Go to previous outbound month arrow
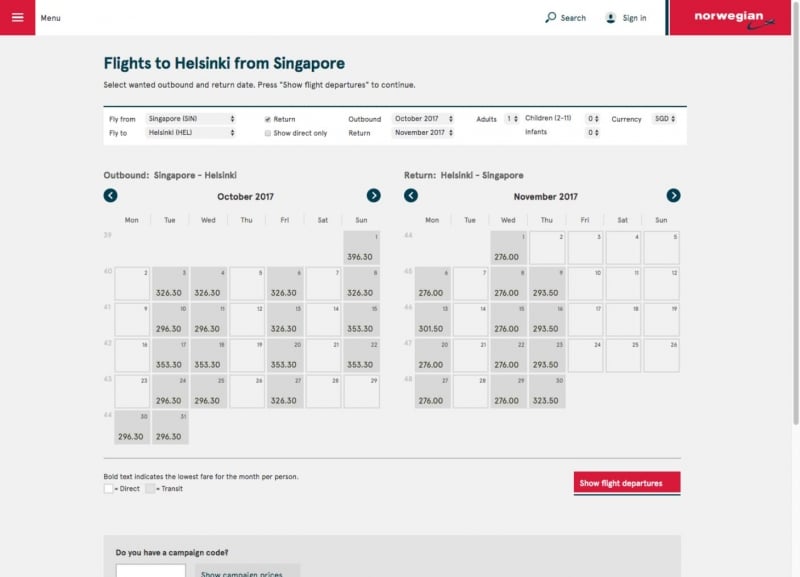 coord(110,196)
